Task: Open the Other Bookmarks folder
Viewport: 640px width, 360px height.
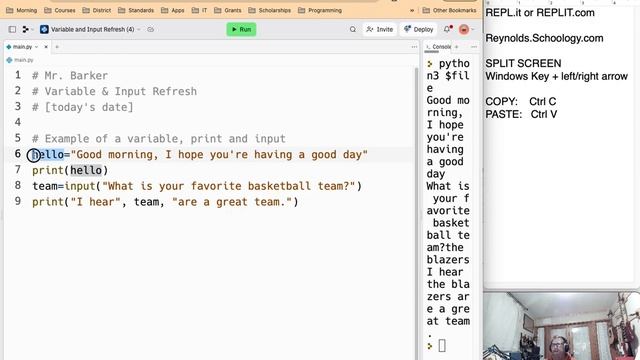Action: [x=449, y=10]
